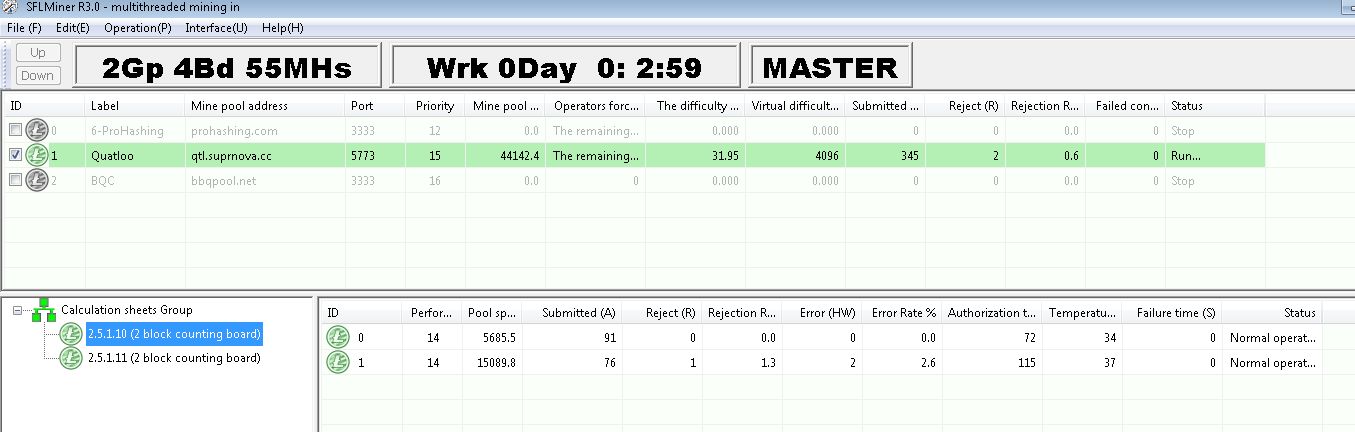Click the green icon for board ID 0
This screenshot has width=1355, height=432.
(338, 338)
